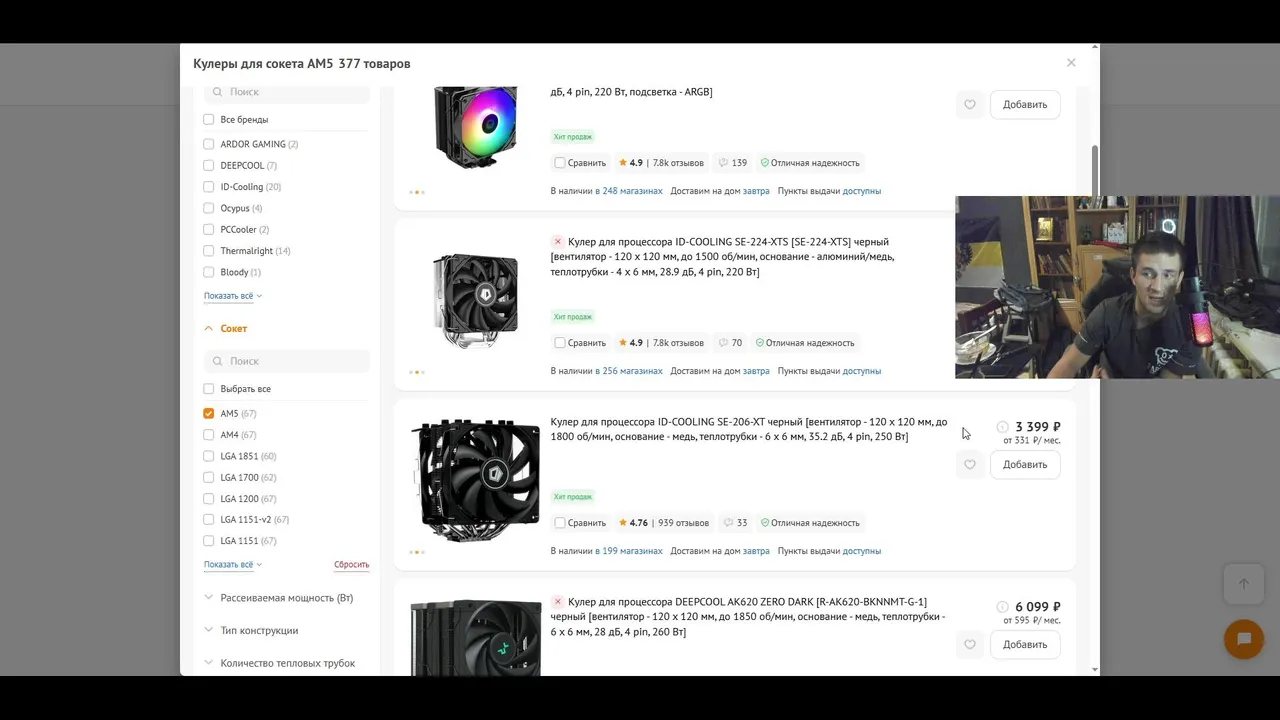Click 939 отзывов of SE-206-XT
The width and height of the screenshot is (1280, 720).
click(x=683, y=522)
